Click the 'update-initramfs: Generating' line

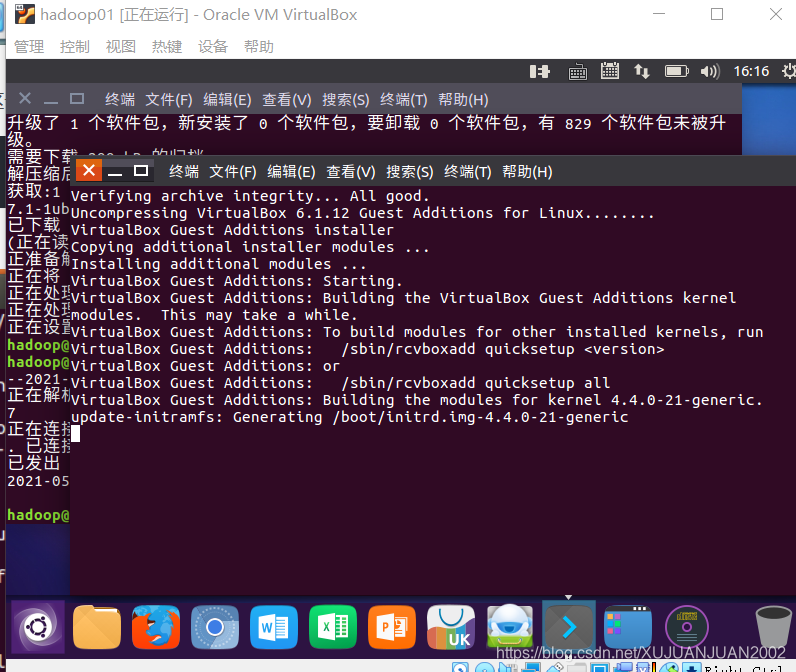[x=349, y=417]
